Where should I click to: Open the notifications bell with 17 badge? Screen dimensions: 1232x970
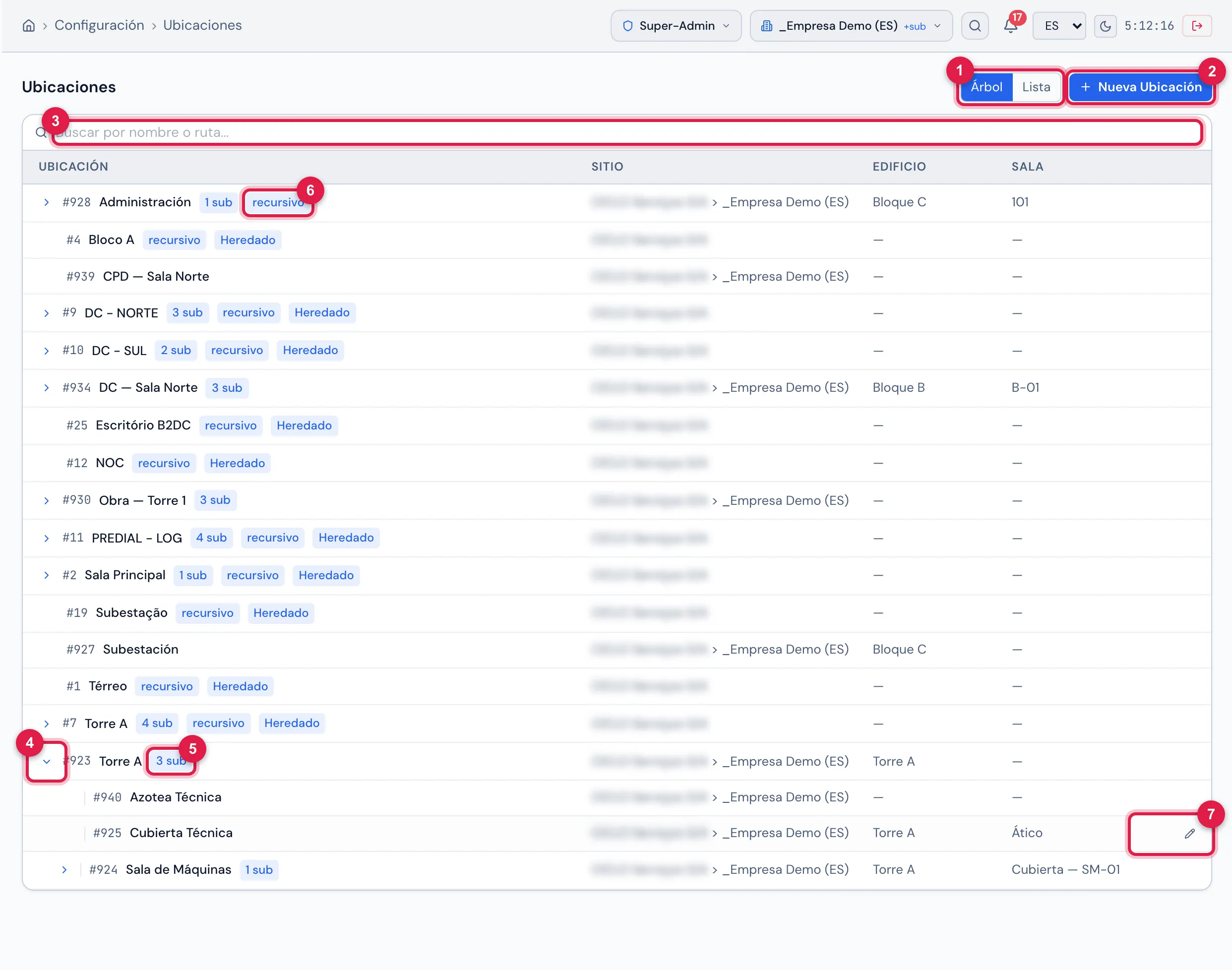click(1011, 26)
